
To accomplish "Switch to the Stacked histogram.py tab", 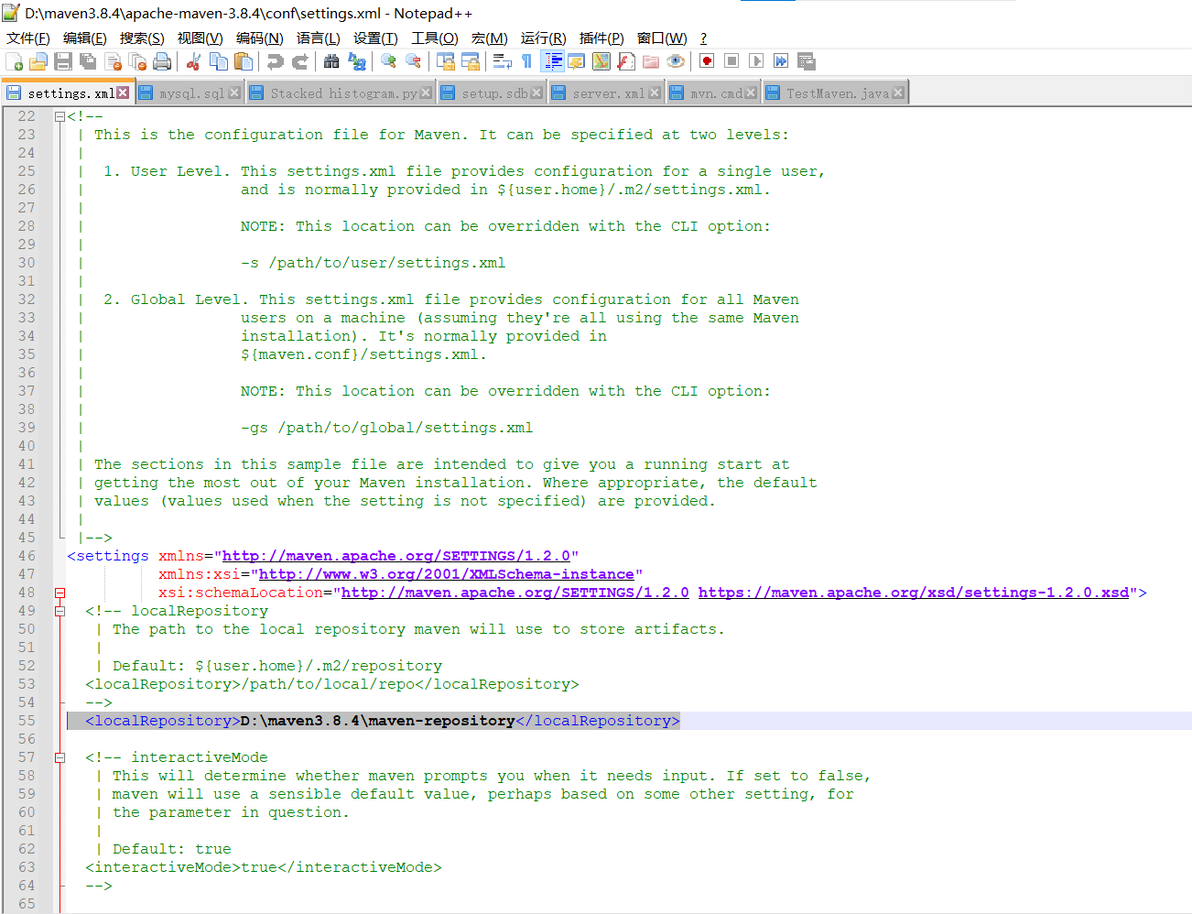I will [343, 93].
